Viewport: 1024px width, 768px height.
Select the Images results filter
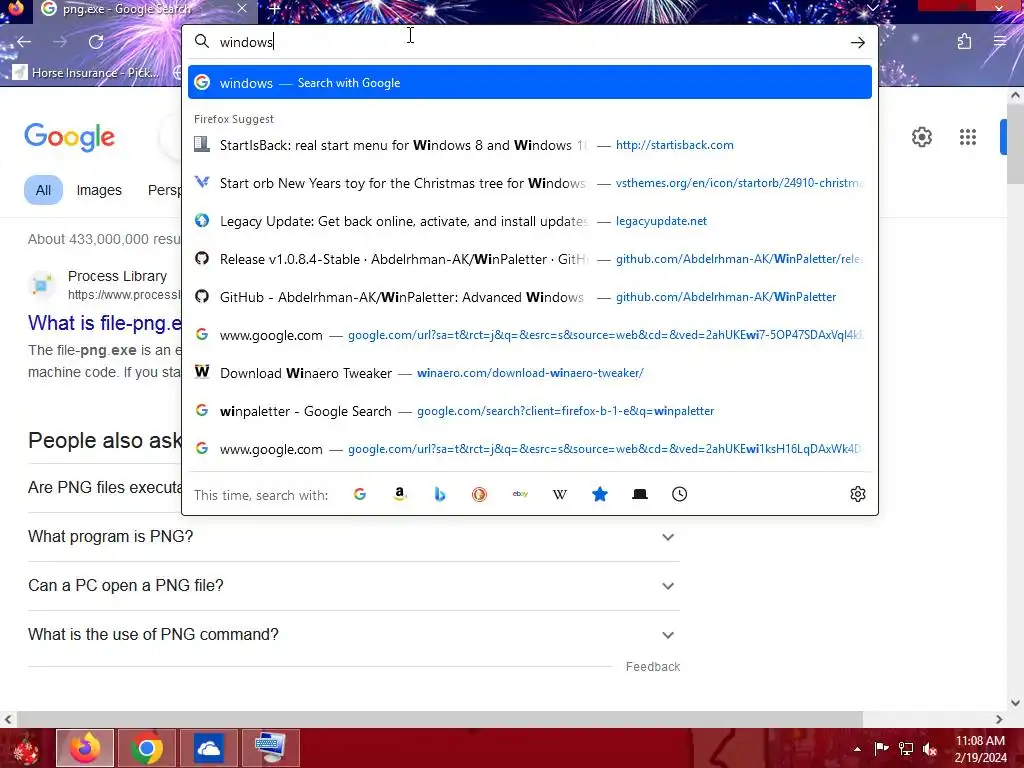[99, 190]
